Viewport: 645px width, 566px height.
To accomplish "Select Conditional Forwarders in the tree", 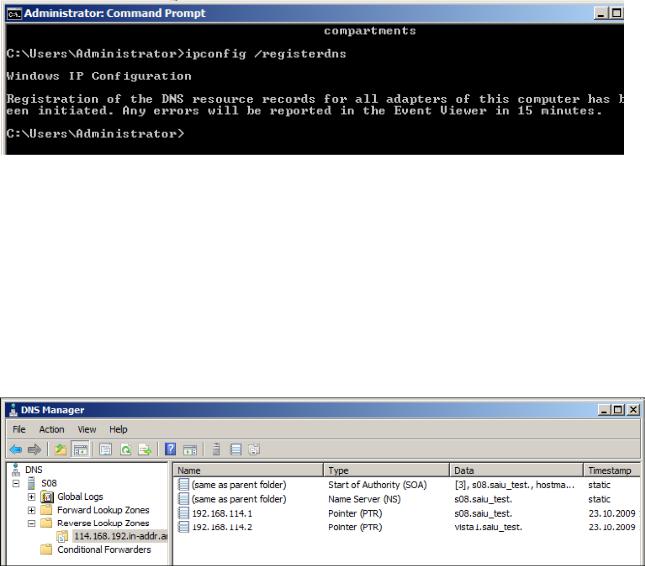I will click(104, 550).
